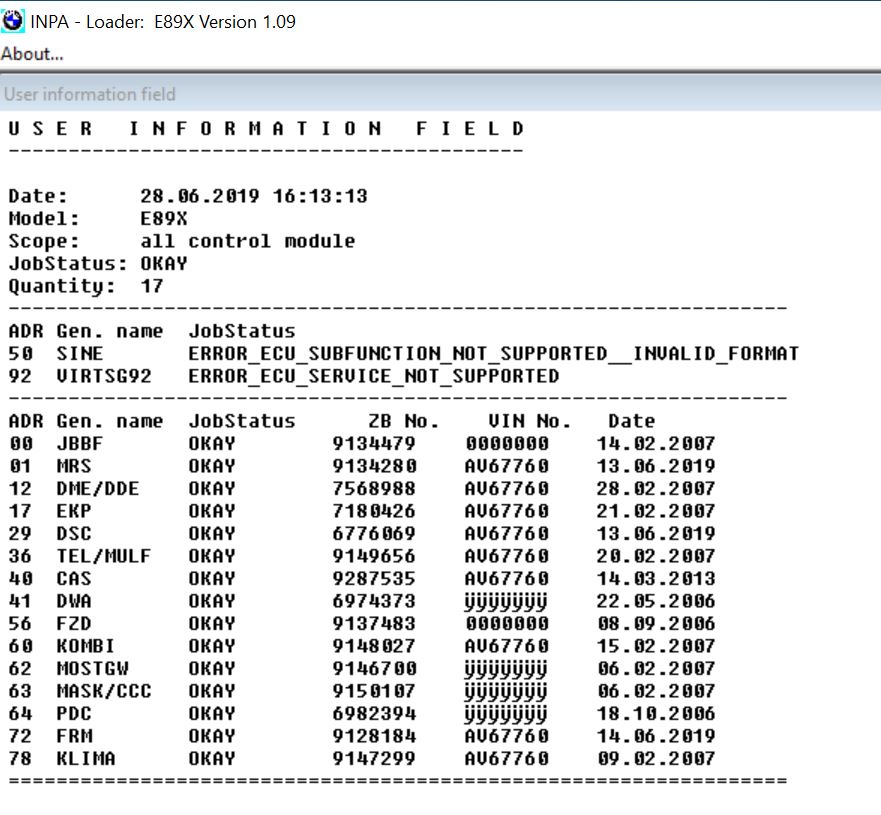Click the date 14.06.2019 in FRM row
Image resolution: width=881 pixels, height=815 pixels.
pos(656,736)
